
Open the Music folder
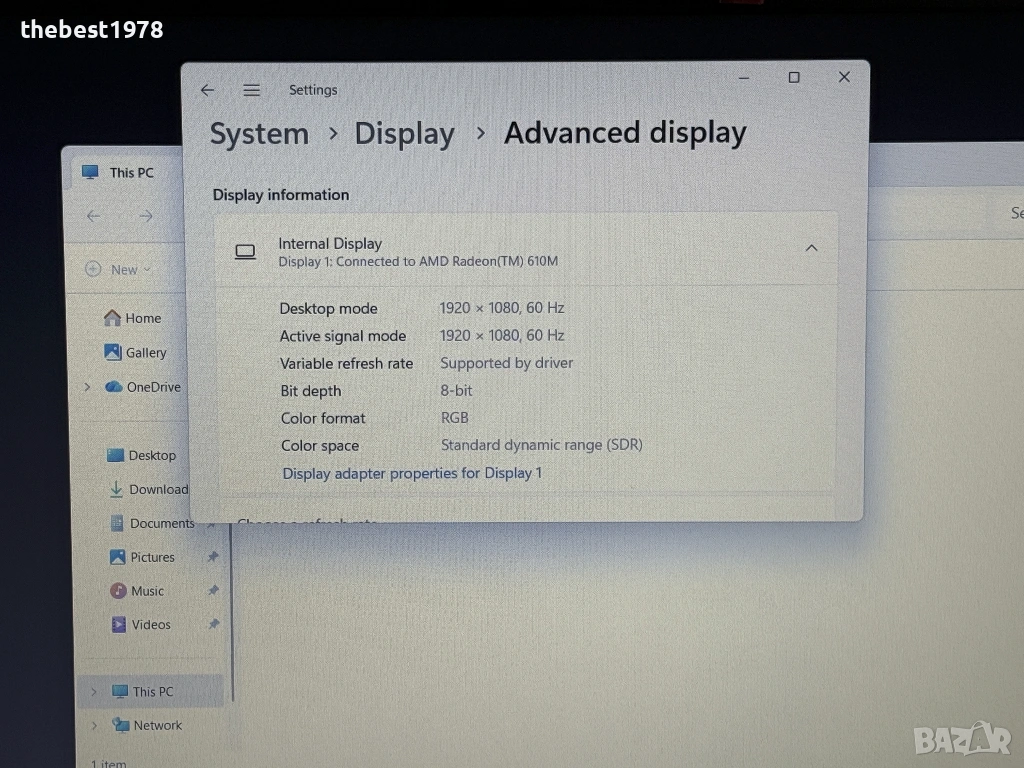pyautogui.click(x=146, y=591)
